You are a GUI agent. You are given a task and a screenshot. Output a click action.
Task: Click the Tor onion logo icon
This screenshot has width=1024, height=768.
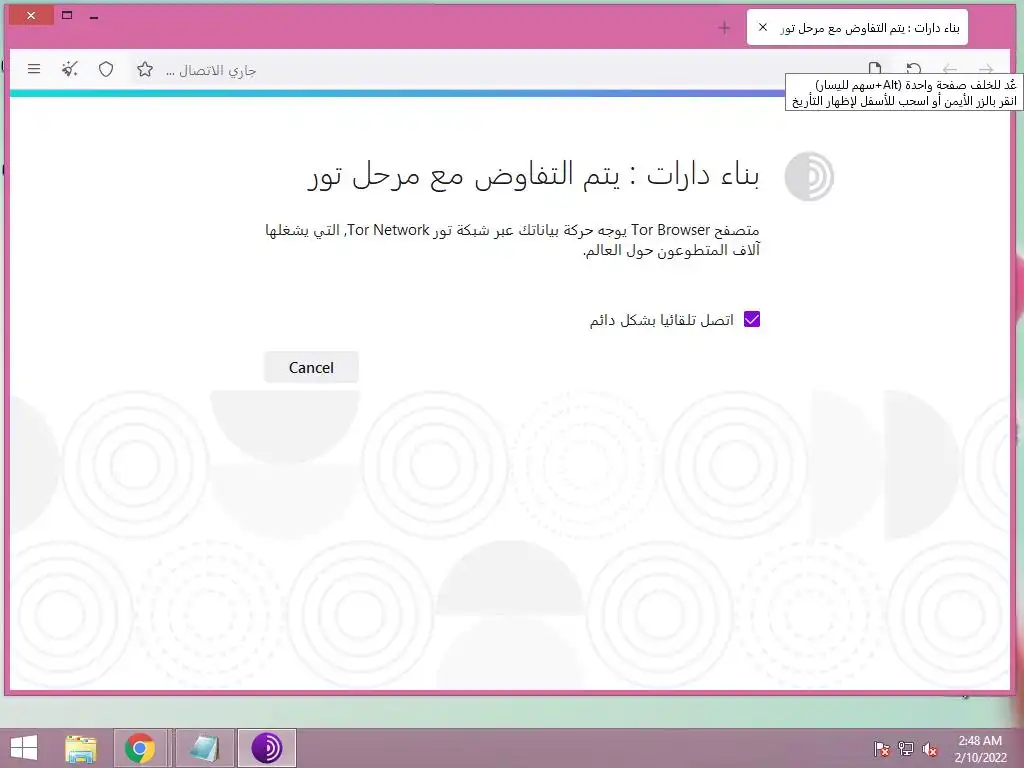809,176
